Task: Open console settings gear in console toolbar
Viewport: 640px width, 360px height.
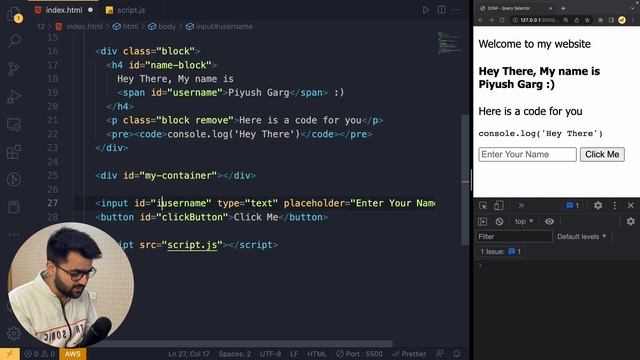Action: click(631, 222)
